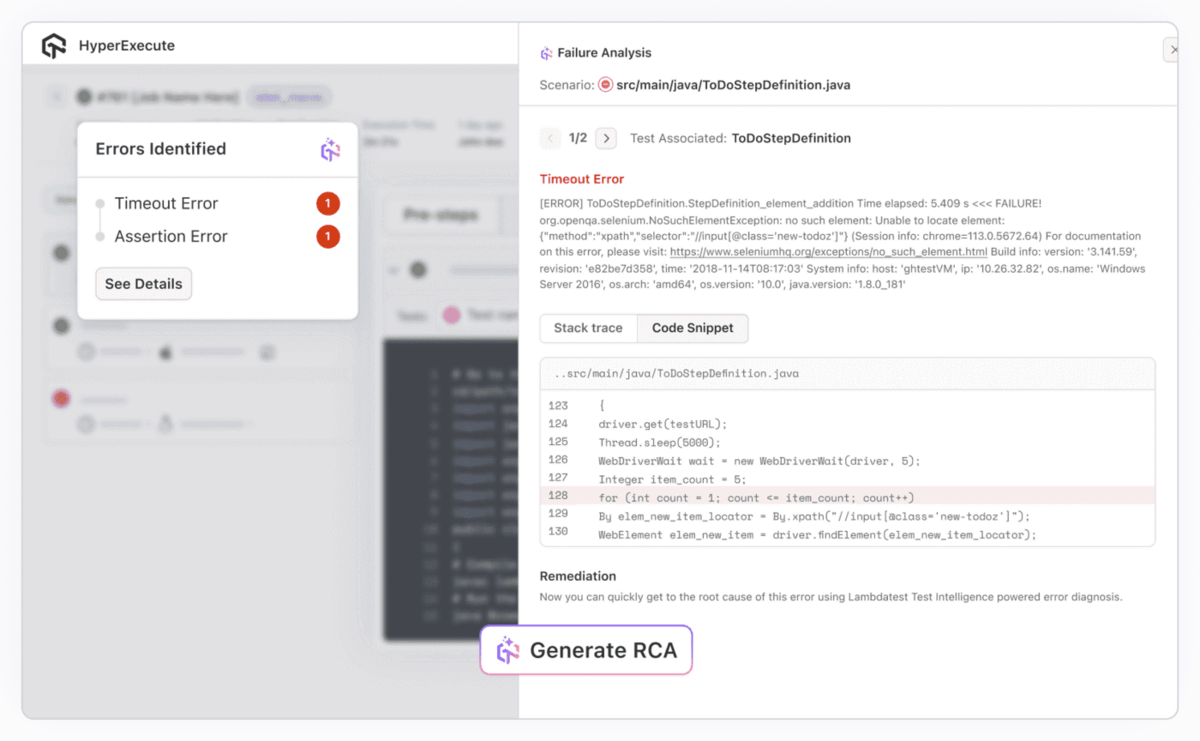Screen dimensions: 1200x741
Task: Expand the Pre-steps section
Action: point(443,215)
